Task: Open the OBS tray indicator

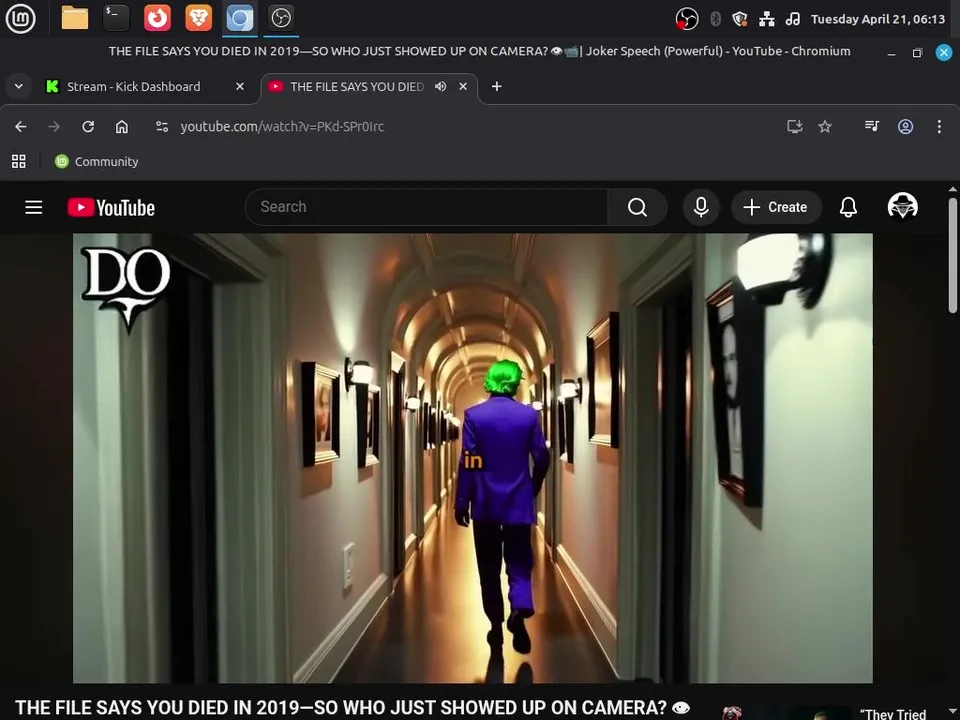Action: click(686, 19)
